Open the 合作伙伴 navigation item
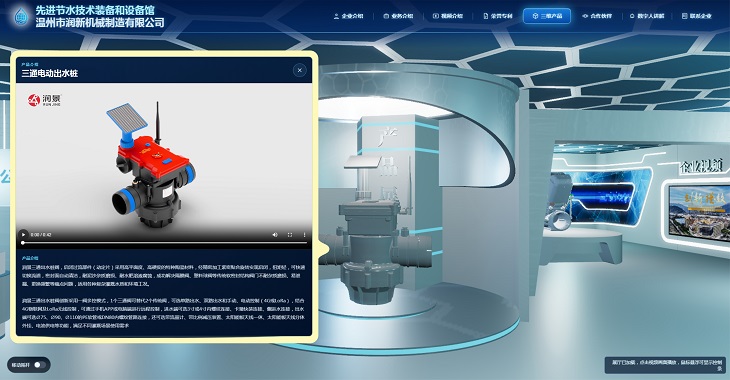 pyautogui.click(x=597, y=16)
